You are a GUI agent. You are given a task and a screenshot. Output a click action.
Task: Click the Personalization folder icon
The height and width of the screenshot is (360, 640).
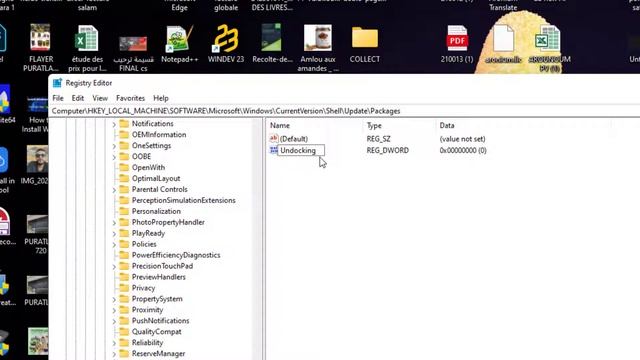[x=124, y=211]
